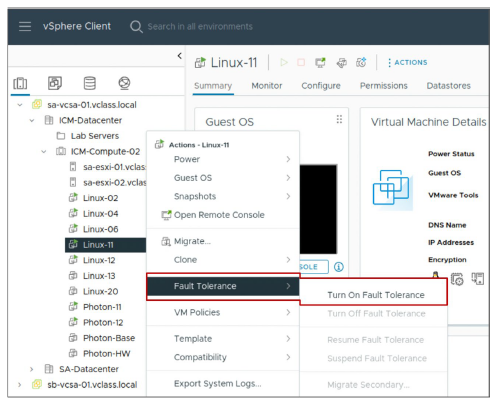The height and width of the screenshot is (408, 498).
Task: Open the vSphere Client hamburger menu
Action: 25,26
